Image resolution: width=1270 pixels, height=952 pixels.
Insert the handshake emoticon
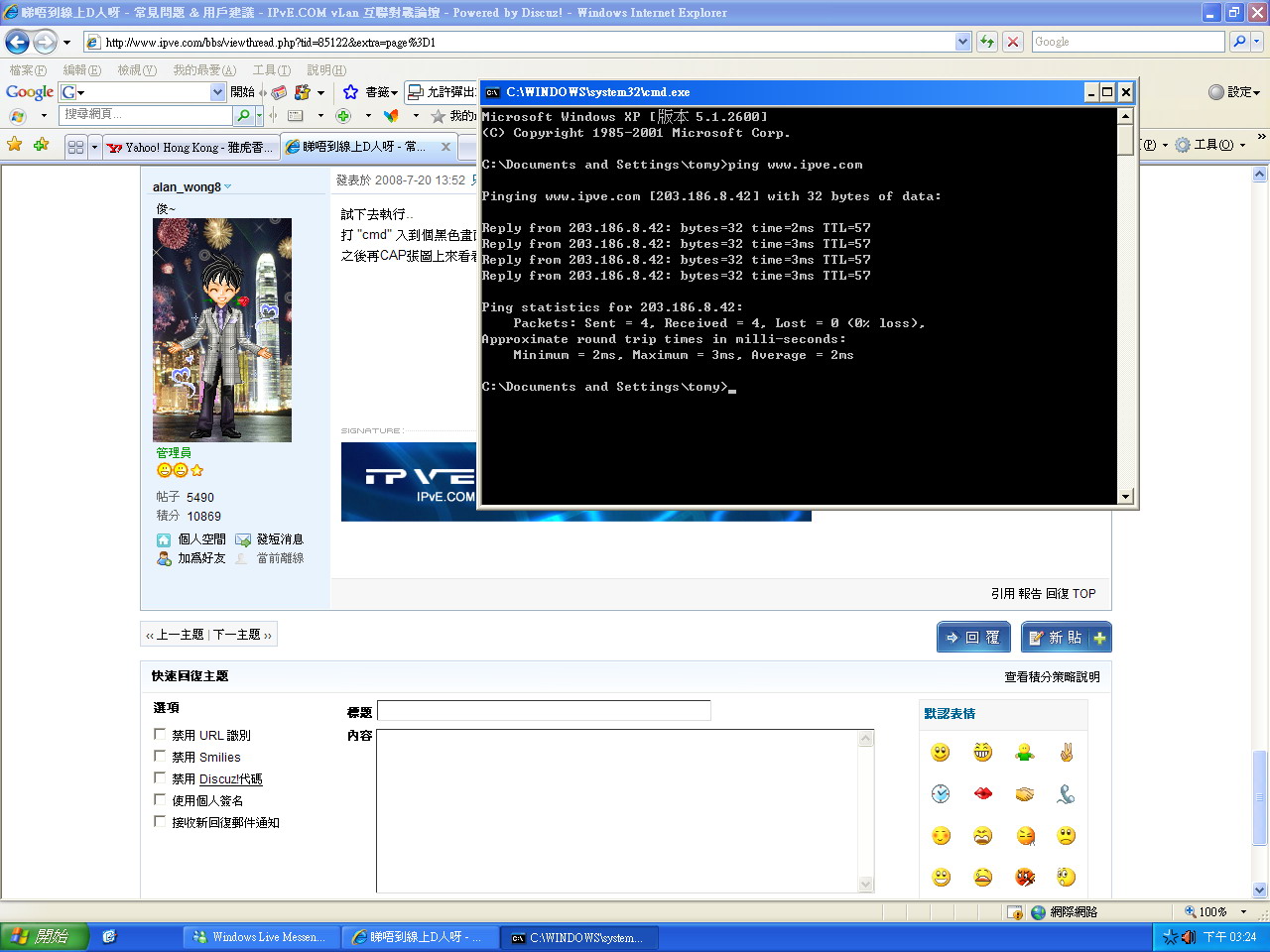[x=1025, y=794]
